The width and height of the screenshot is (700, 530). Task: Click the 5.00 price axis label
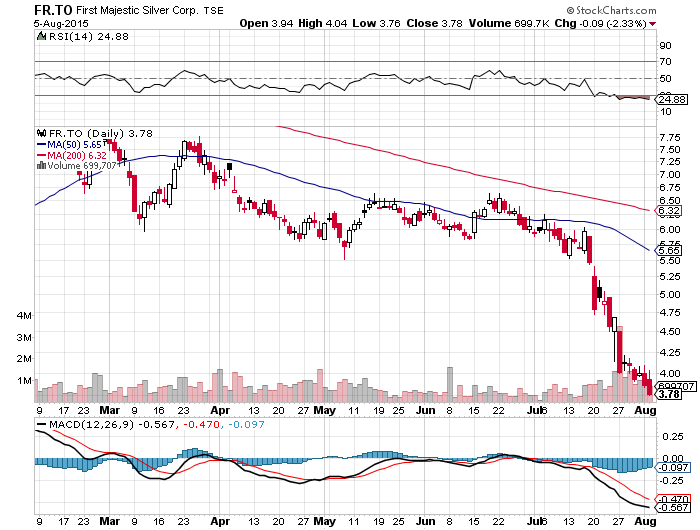[x=670, y=295]
